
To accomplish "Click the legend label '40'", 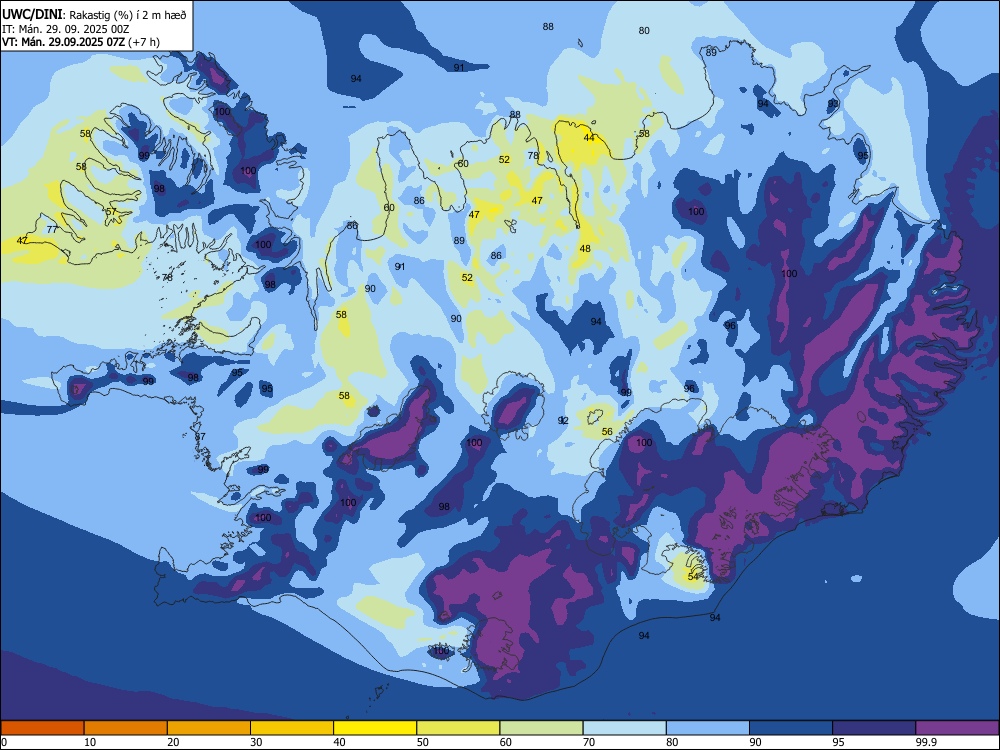I will point(339,742).
